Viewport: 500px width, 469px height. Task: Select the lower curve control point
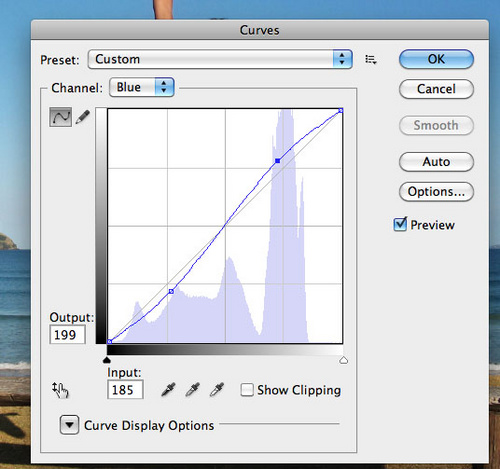pos(171,291)
